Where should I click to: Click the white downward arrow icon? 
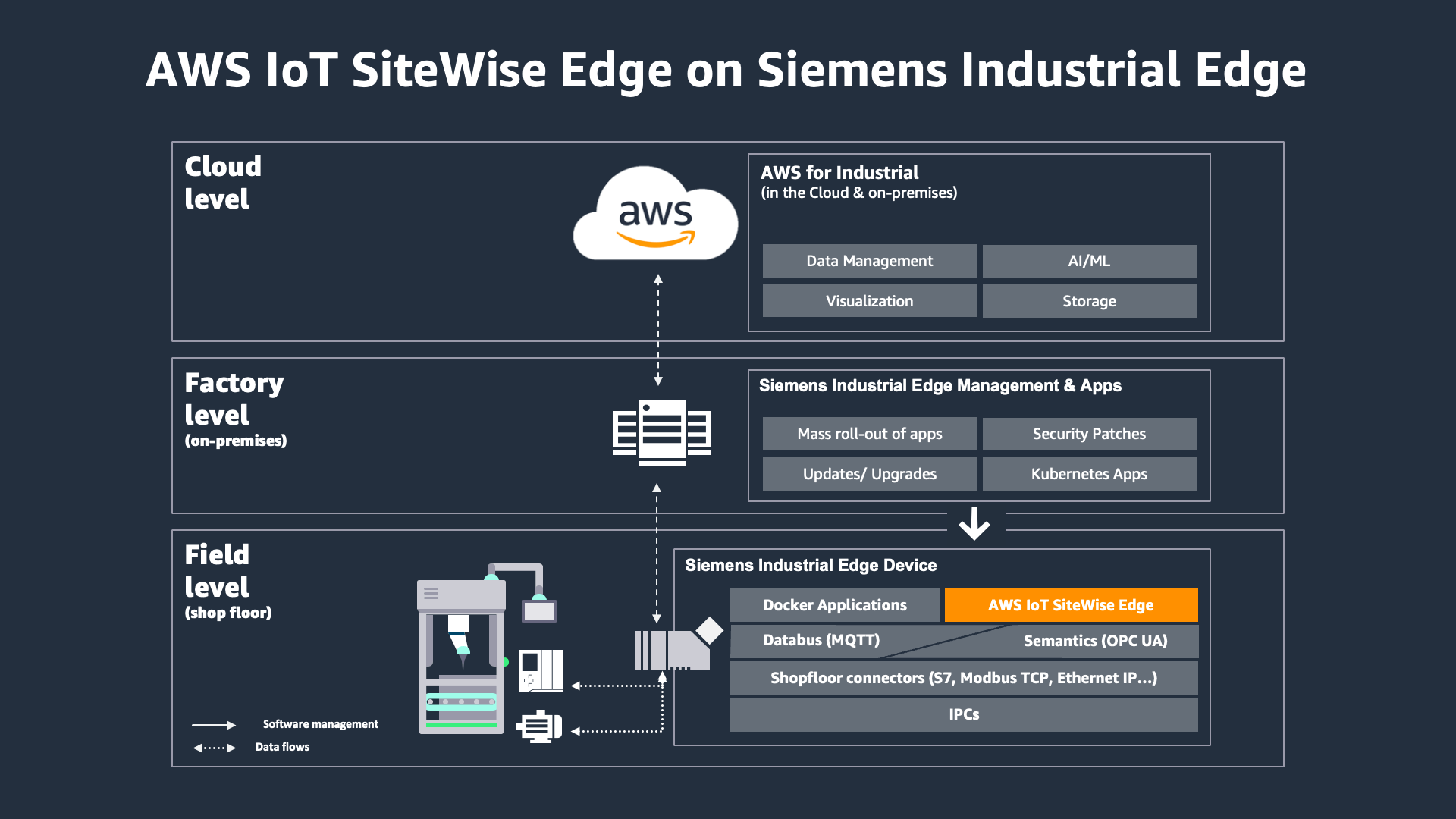974,523
